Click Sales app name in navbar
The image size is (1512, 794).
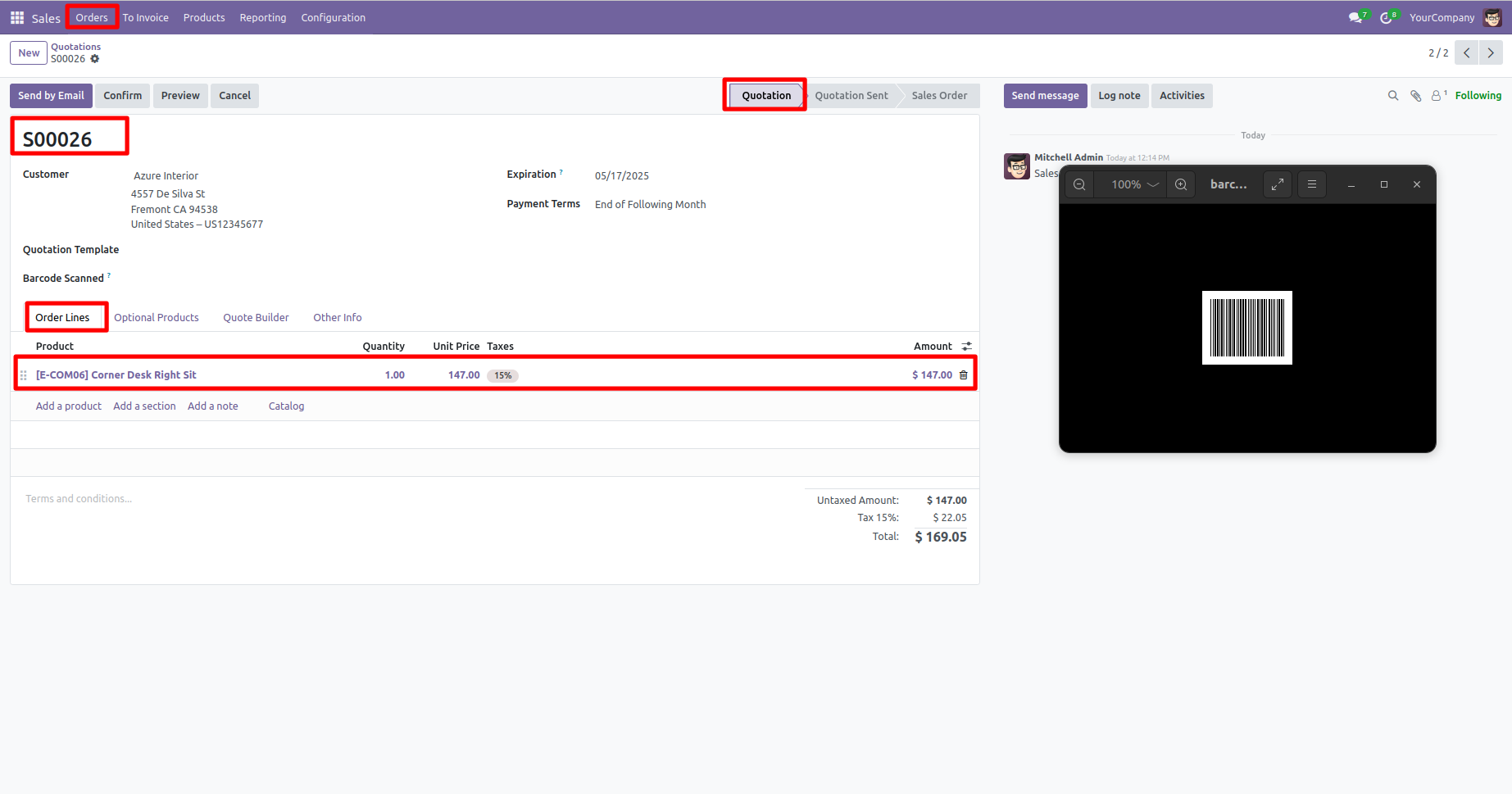(46, 18)
